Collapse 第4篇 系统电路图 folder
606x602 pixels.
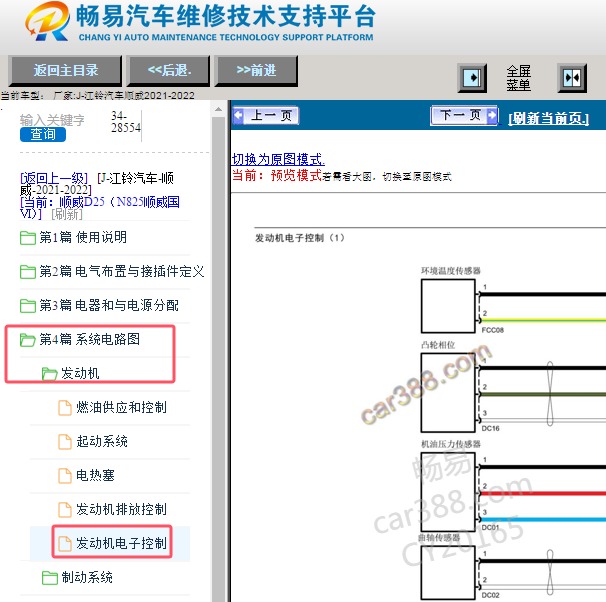coord(89,339)
